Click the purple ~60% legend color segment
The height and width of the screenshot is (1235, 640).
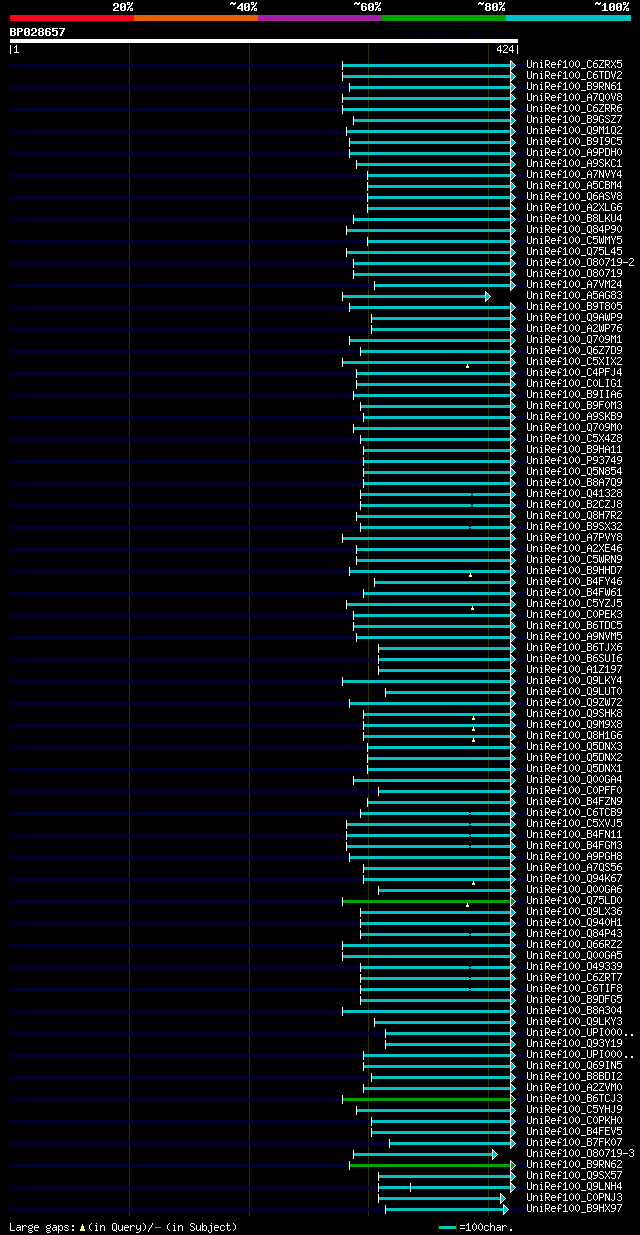tap(319, 18)
